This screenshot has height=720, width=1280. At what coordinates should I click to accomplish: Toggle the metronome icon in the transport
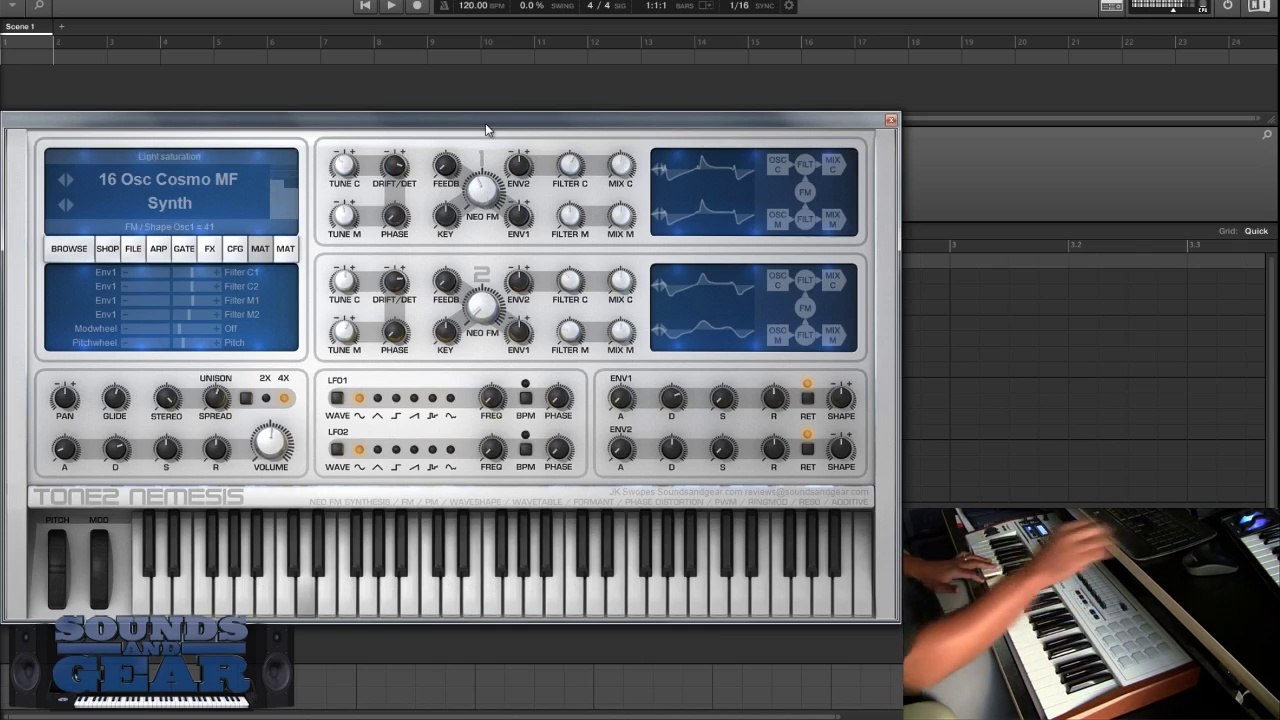click(444, 6)
